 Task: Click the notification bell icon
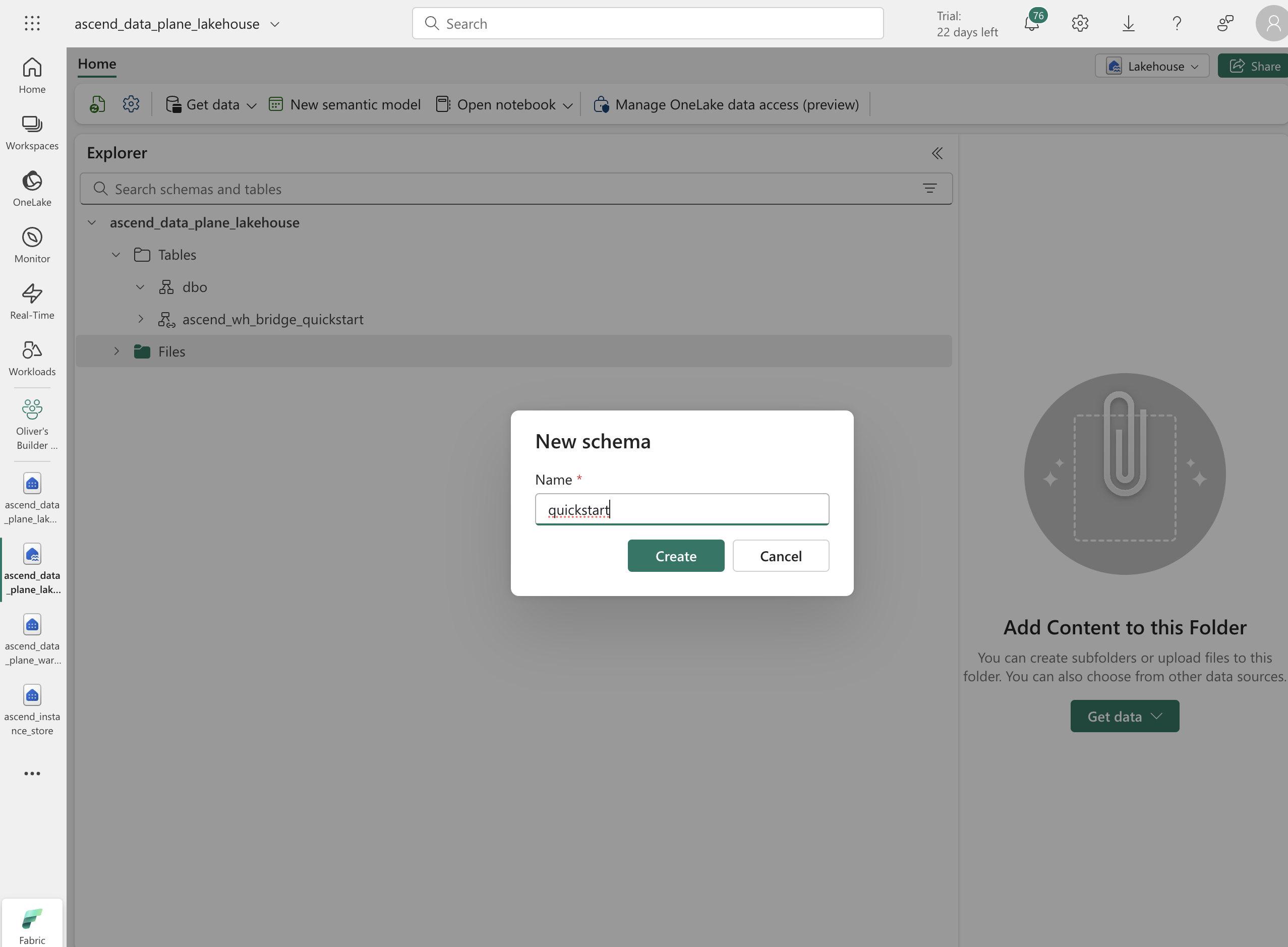coord(1031,23)
